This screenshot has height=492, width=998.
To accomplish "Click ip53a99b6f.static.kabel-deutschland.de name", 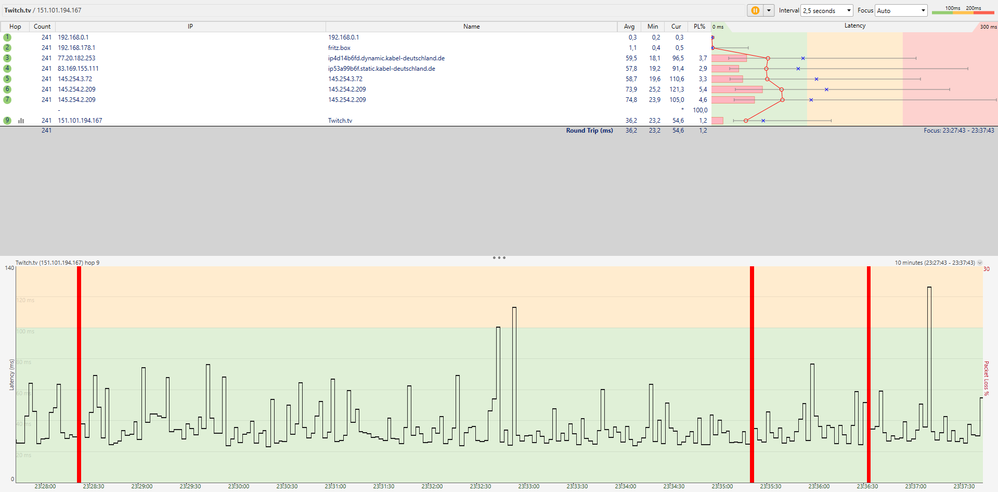I will [x=382, y=68].
